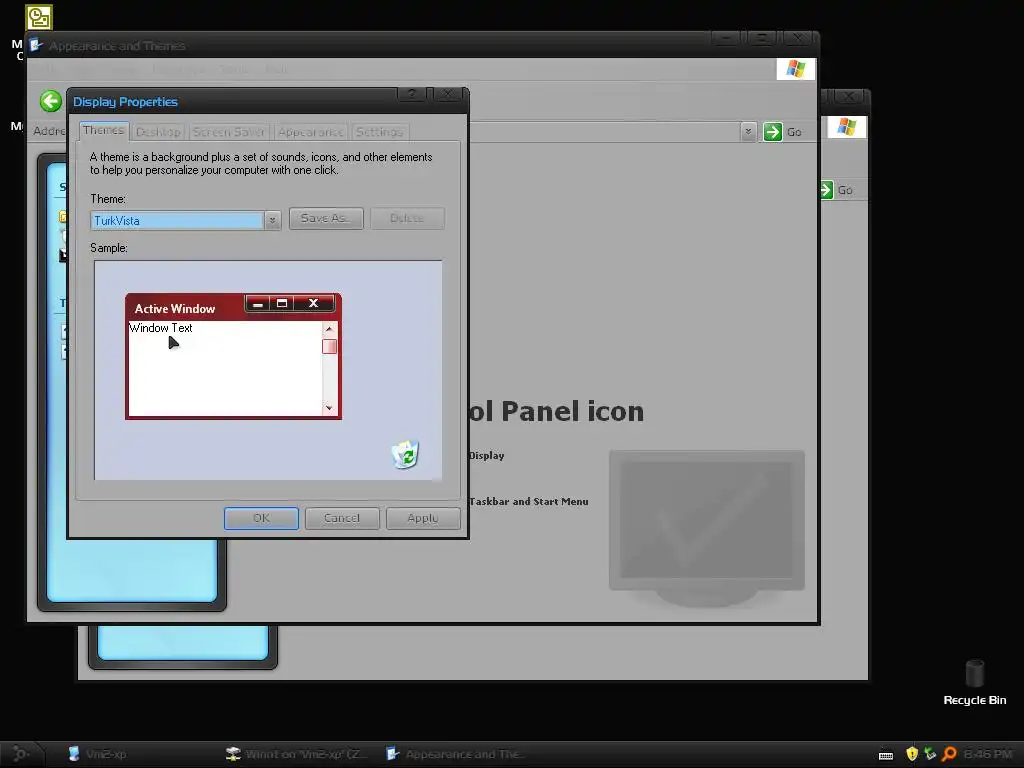The height and width of the screenshot is (768, 1024).
Task: Click the Go arrow in the rear window
Action: click(x=827, y=190)
